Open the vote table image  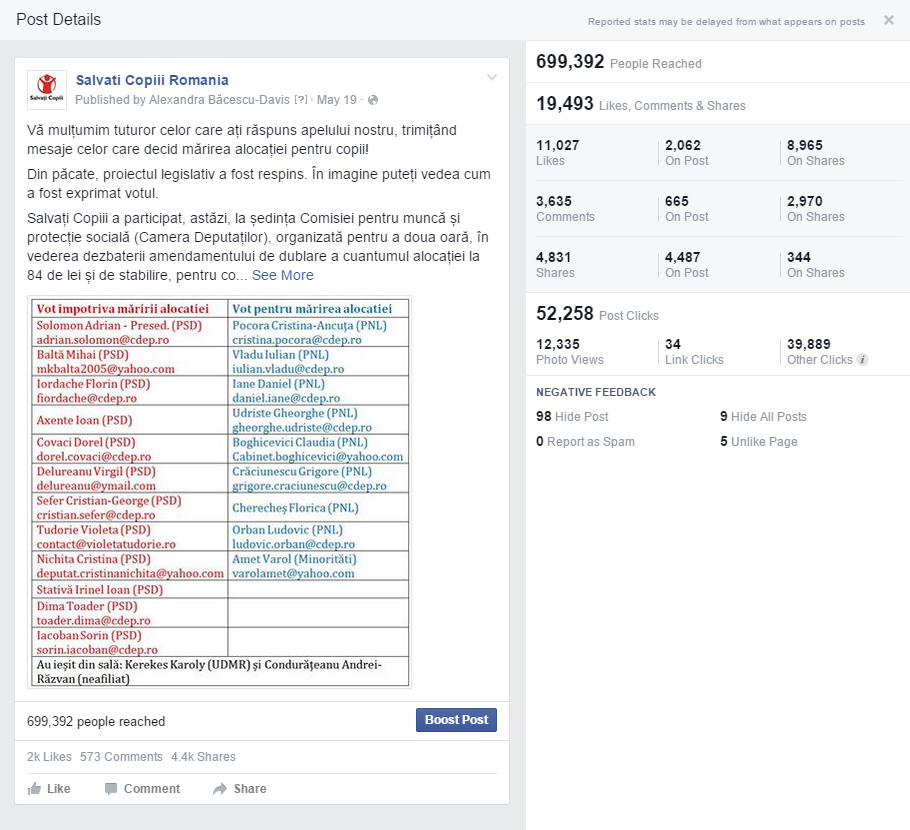(219, 492)
